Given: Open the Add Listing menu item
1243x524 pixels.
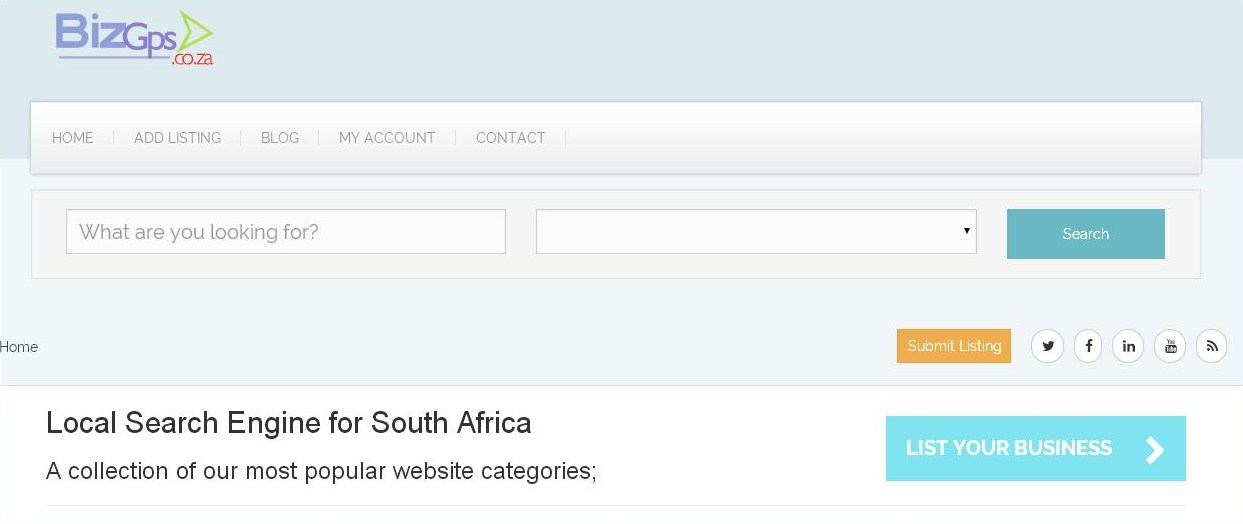Looking at the screenshot, I should click(177, 138).
